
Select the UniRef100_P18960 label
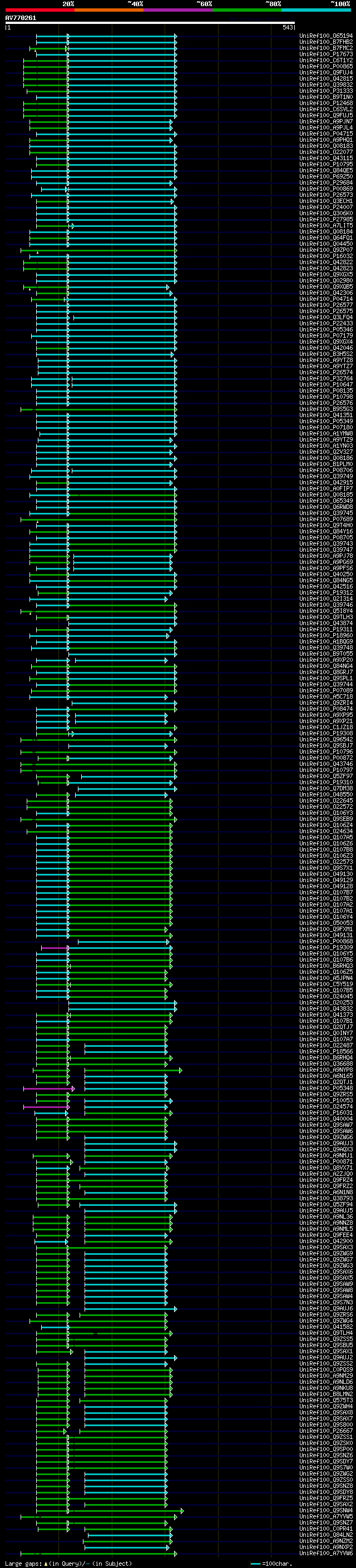pyautogui.click(x=325, y=635)
